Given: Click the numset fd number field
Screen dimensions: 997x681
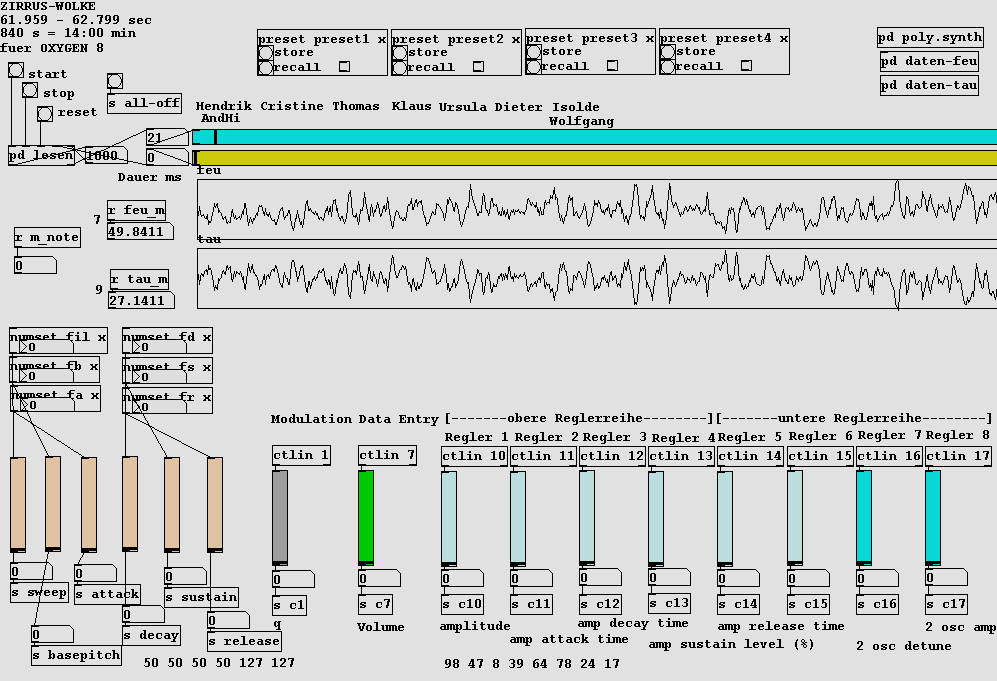Looking at the screenshot, I should [x=159, y=347].
